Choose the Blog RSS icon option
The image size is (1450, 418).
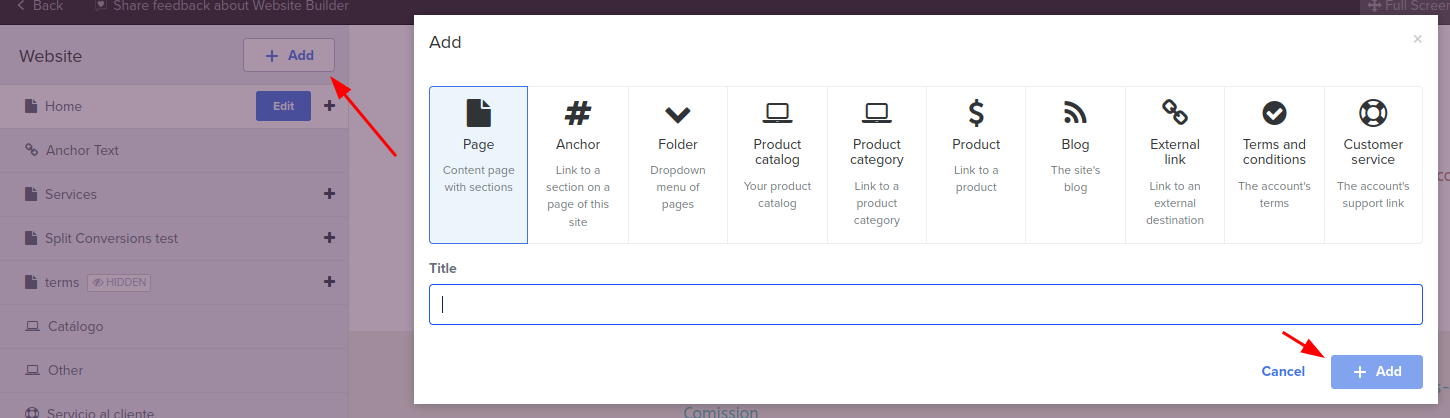[x=1075, y=113]
